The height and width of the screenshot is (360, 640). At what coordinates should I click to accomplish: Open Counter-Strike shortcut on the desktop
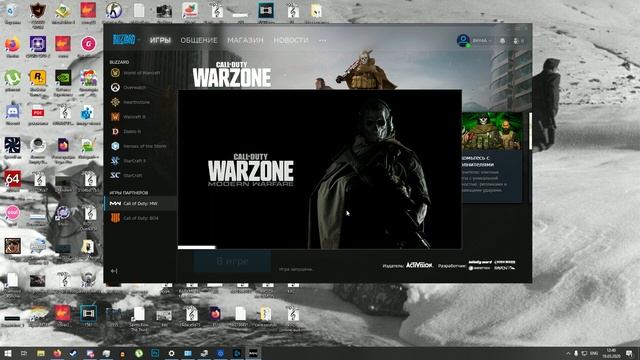point(113,11)
